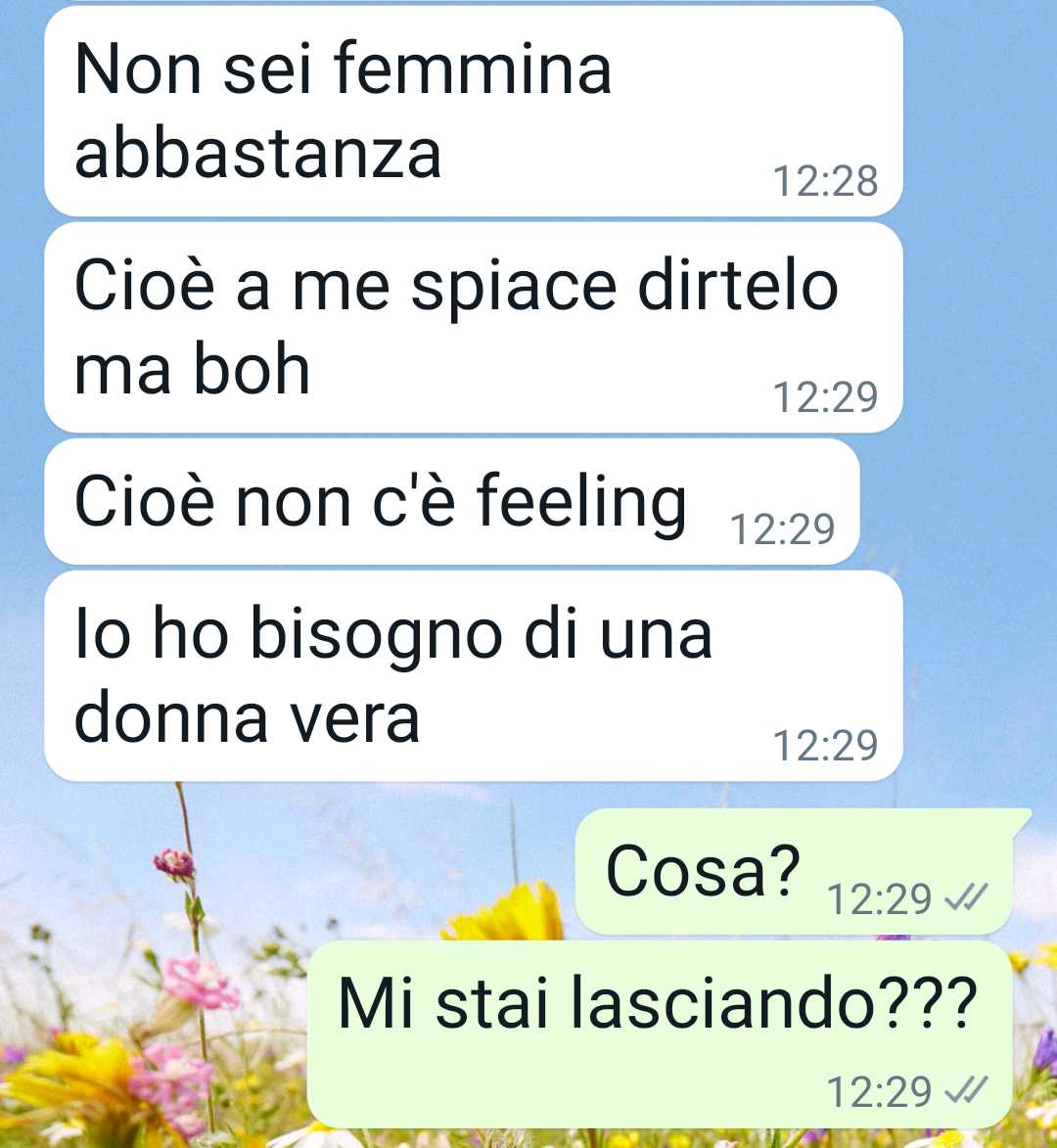Image resolution: width=1057 pixels, height=1148 pixels.
Task: Tap the double-check icon on 'Cosa?' message
Action: (x=966, y=896)
